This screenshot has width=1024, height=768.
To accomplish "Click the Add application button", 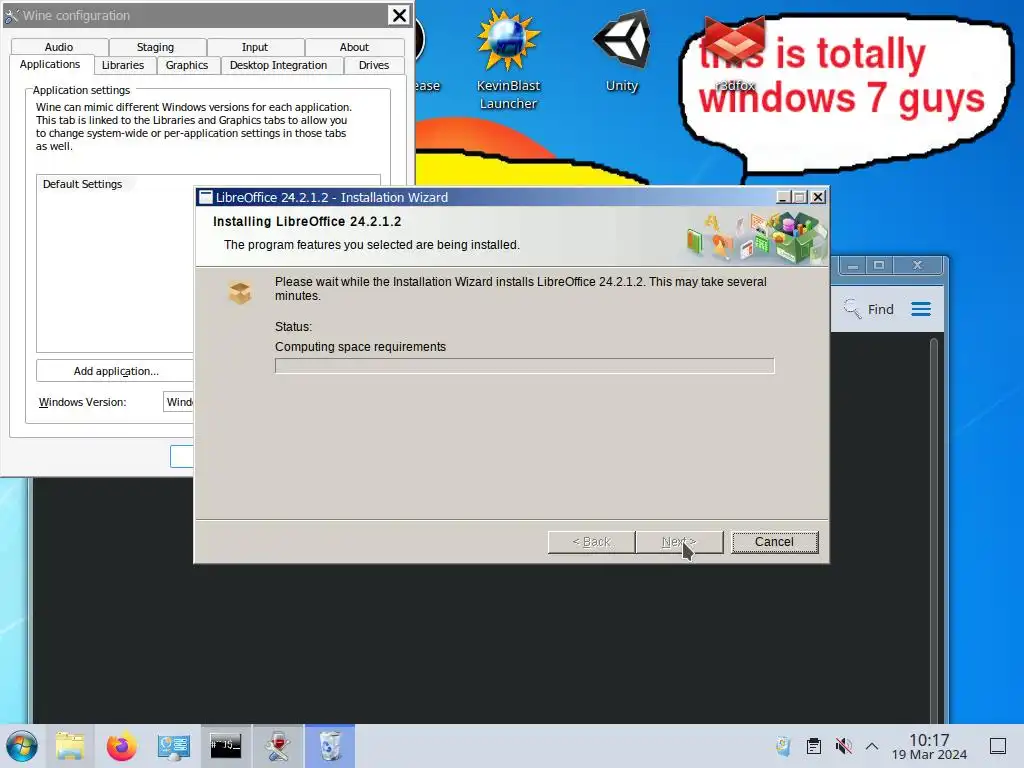I will pyautogui.click(x=116, y=371).
